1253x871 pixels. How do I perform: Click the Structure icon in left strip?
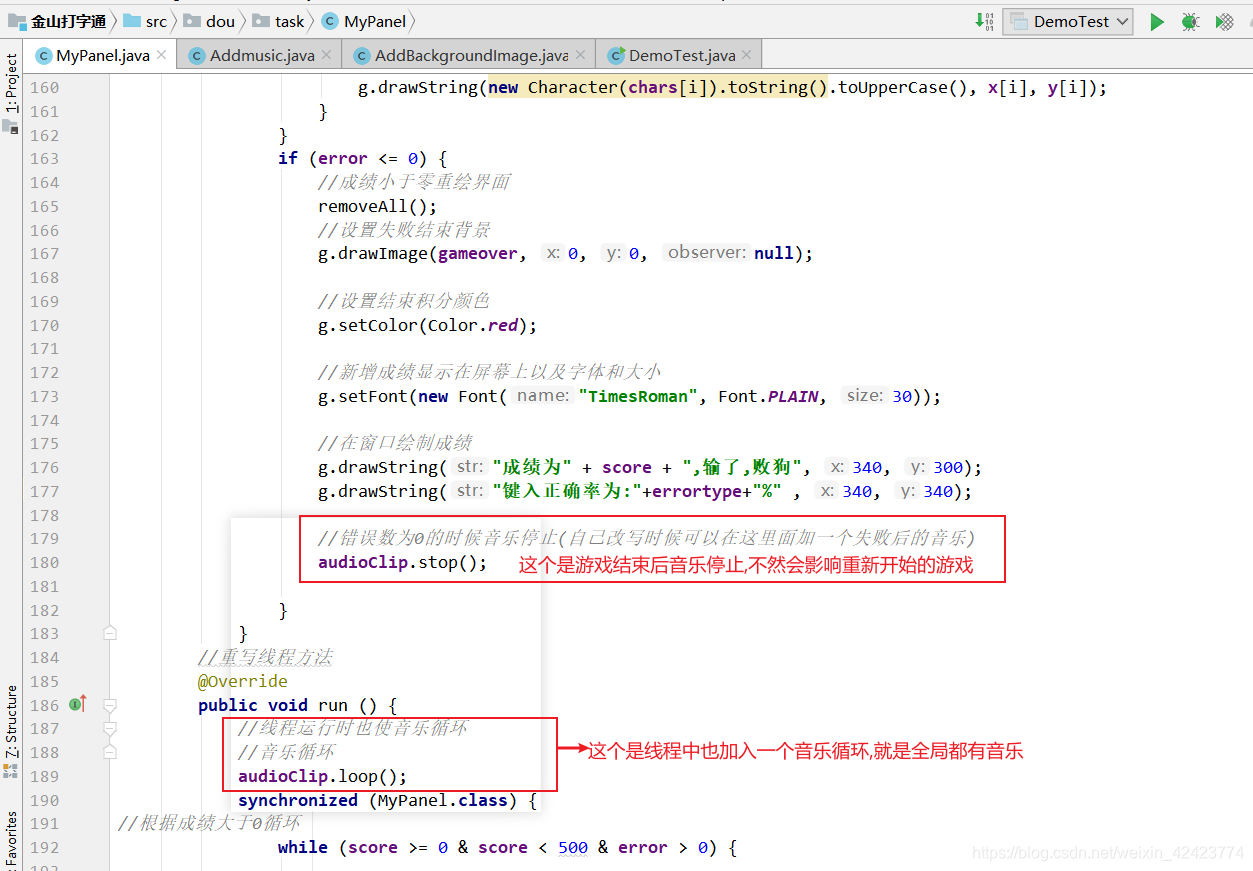(x=10, y=771)
